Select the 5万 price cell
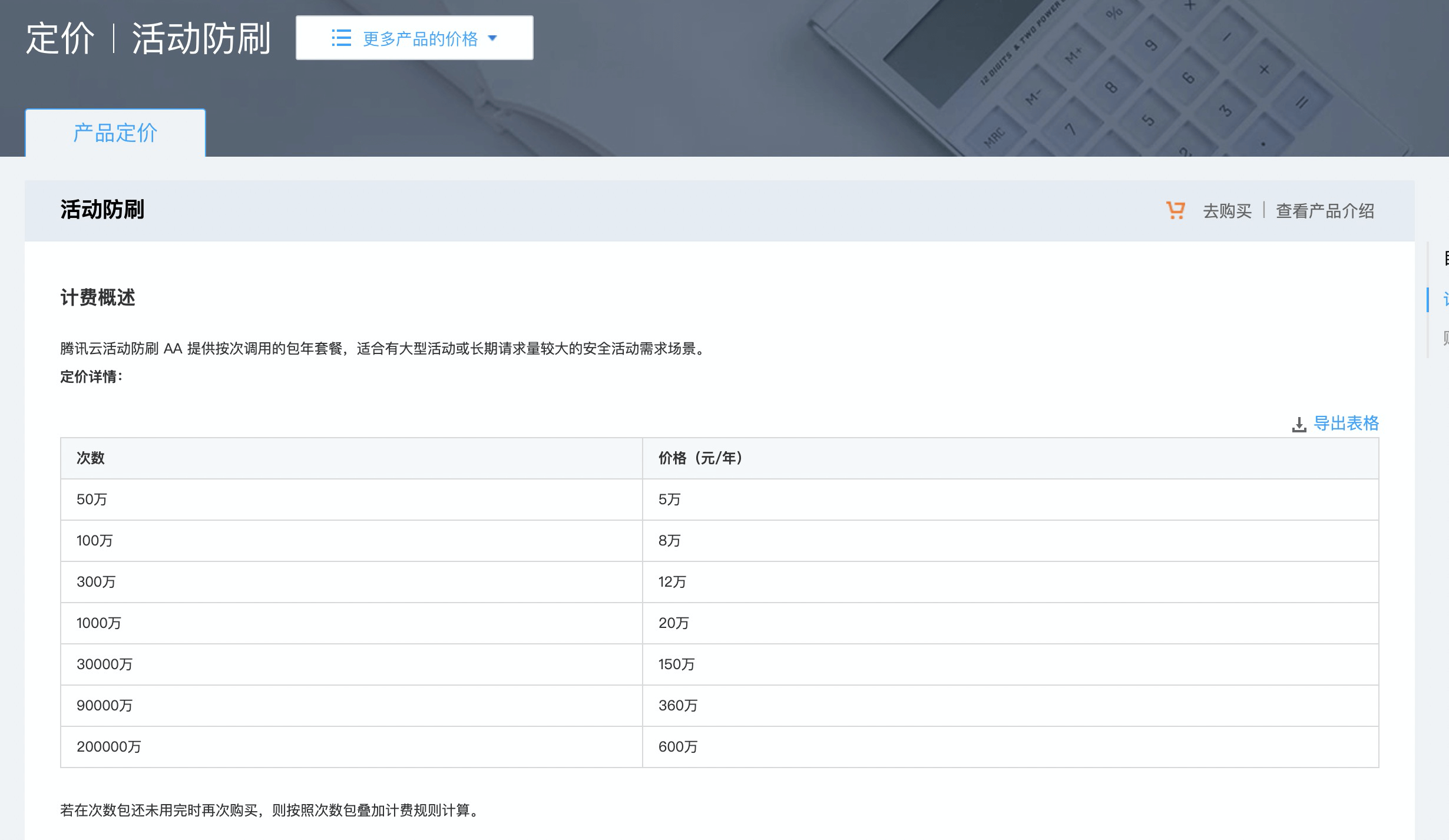This screenshot has width=1449, height=840. click(x=1010, y=500)
